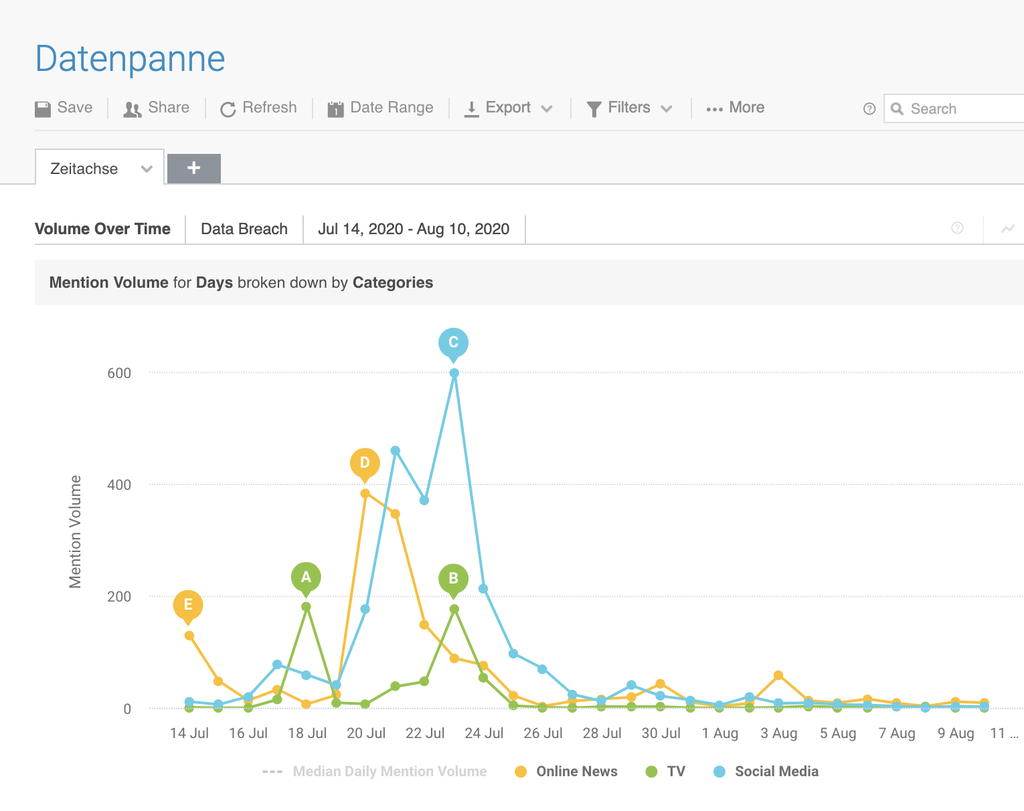This screenshot has height=811, width=1024.
Task: Open the Zeitachse tab dropdown arrow
Action: tap(147, 169)
